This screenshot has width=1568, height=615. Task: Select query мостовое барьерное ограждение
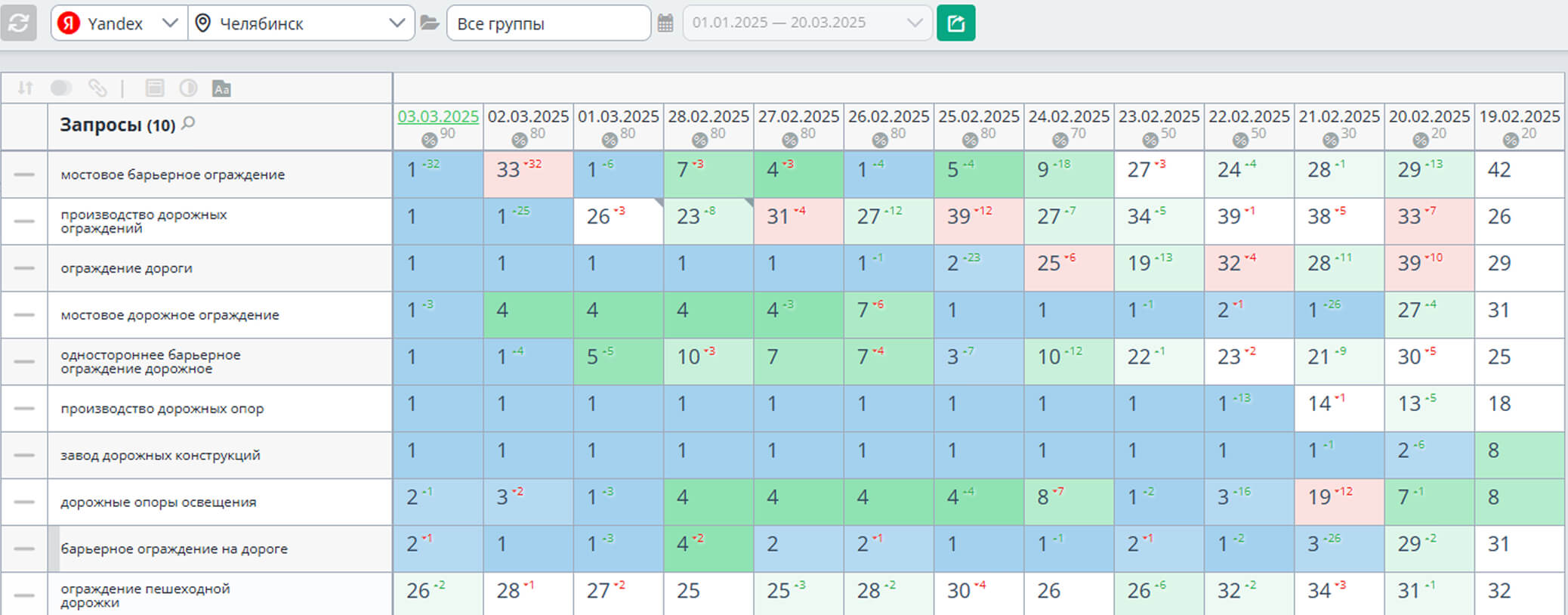[x=173, y=175]
